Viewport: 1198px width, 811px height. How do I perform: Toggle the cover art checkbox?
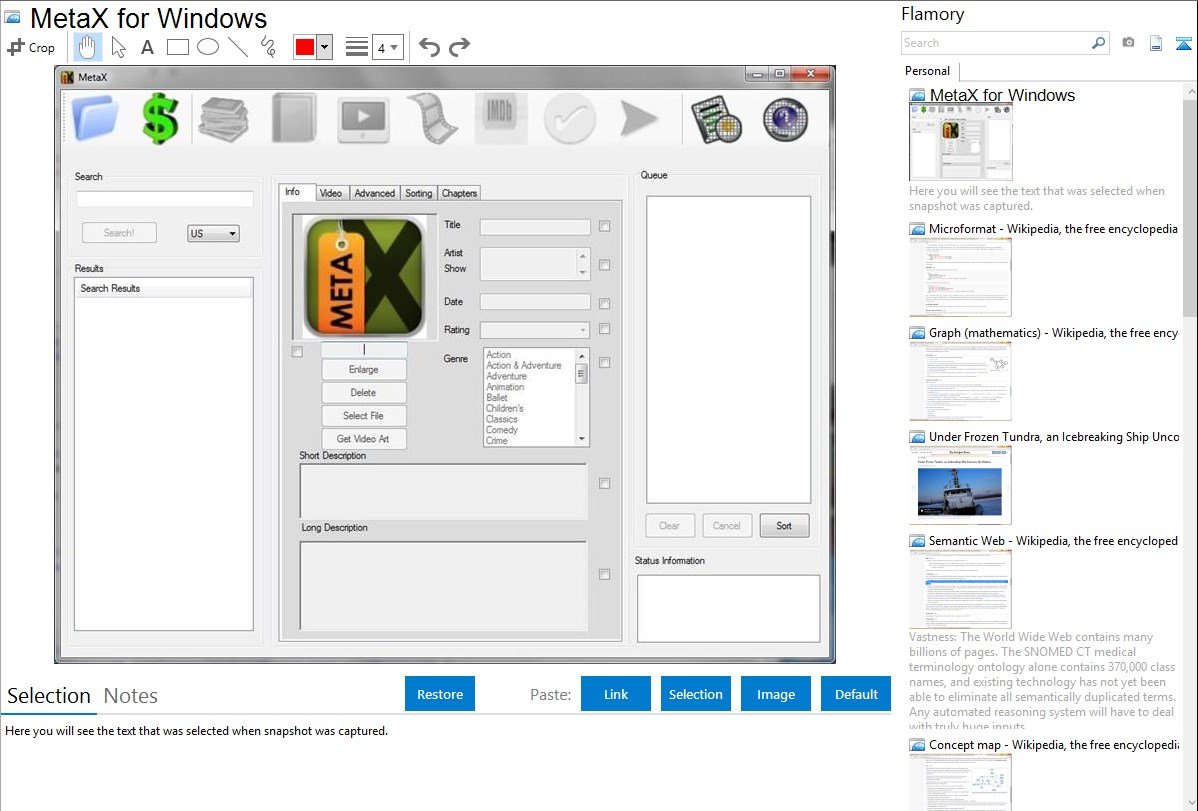[297, 352]
